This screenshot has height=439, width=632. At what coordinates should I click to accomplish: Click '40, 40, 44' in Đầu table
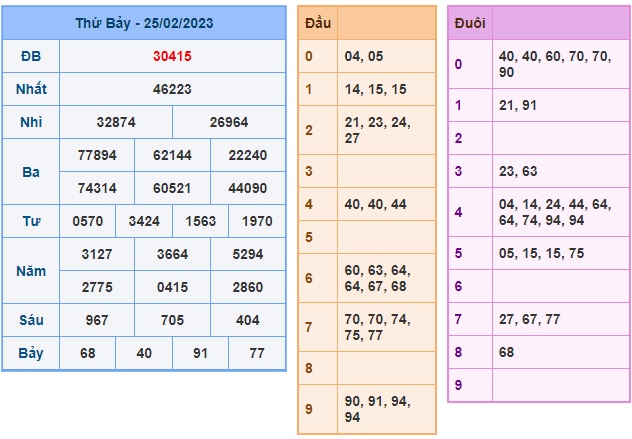[x=375, y=204]
